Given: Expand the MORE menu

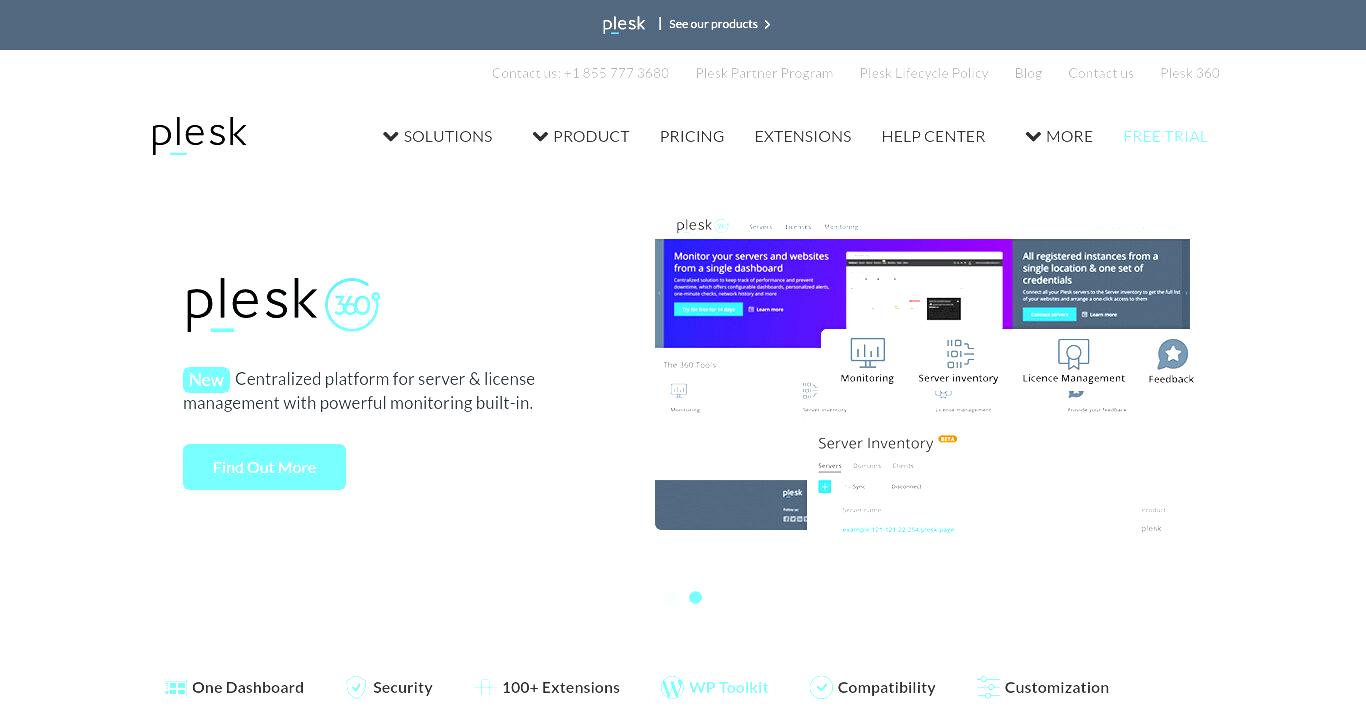Looking at the screenshot, I should point(1059,136).
